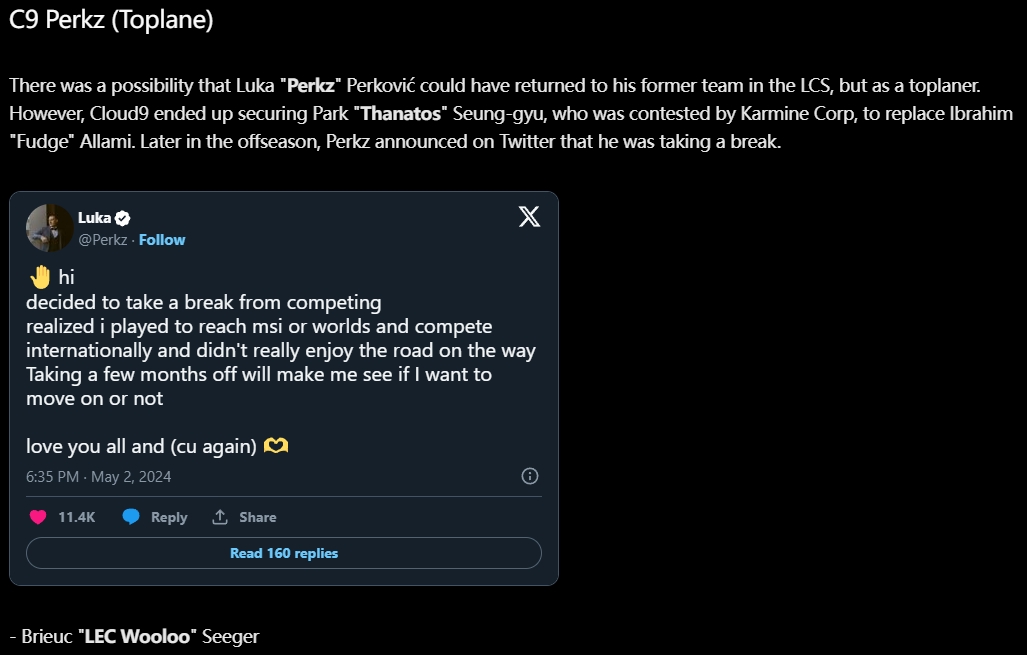Screen dimensions: 1027x655
Task: Click the blue reply bubble icon
Action: 131,517
